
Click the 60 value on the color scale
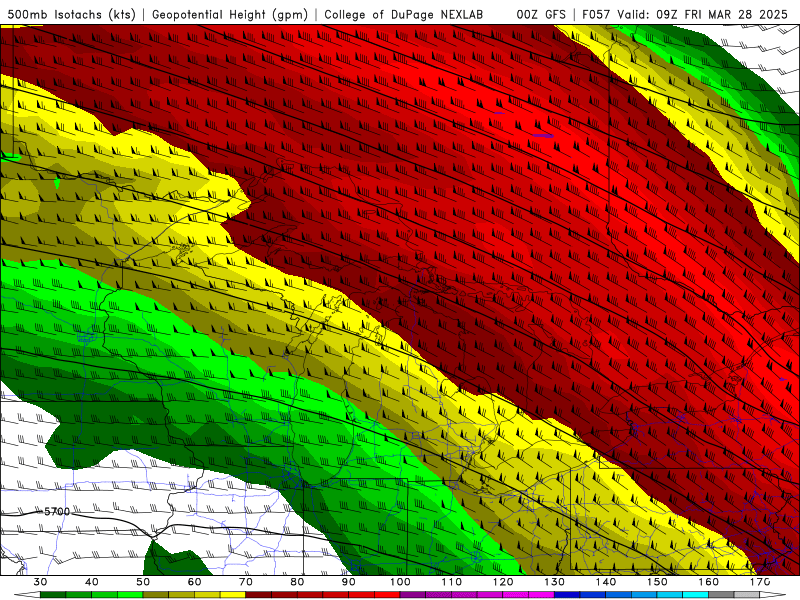coord(194,582)
